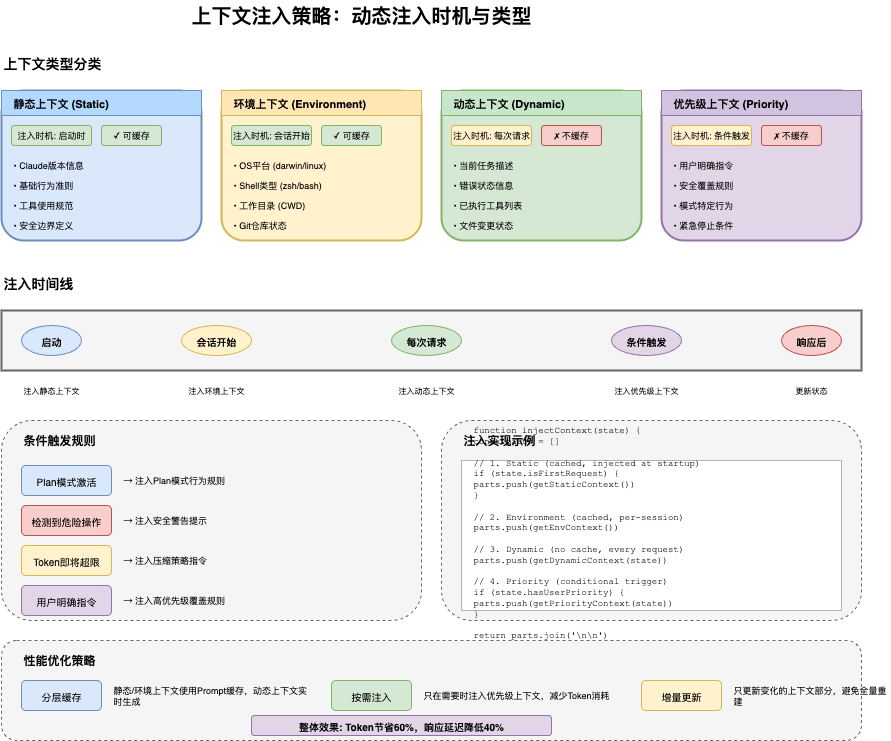891x741 pixels.
Task: Click the 注入时间线 section heading
Action: click(38, 284)
